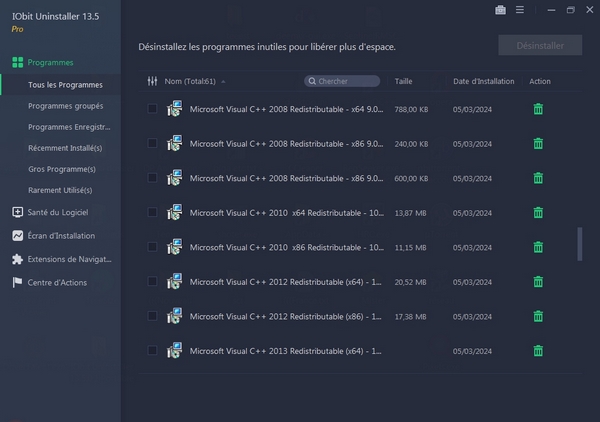Open the filter sliders icon beside Nom

(x=152, y=81)
